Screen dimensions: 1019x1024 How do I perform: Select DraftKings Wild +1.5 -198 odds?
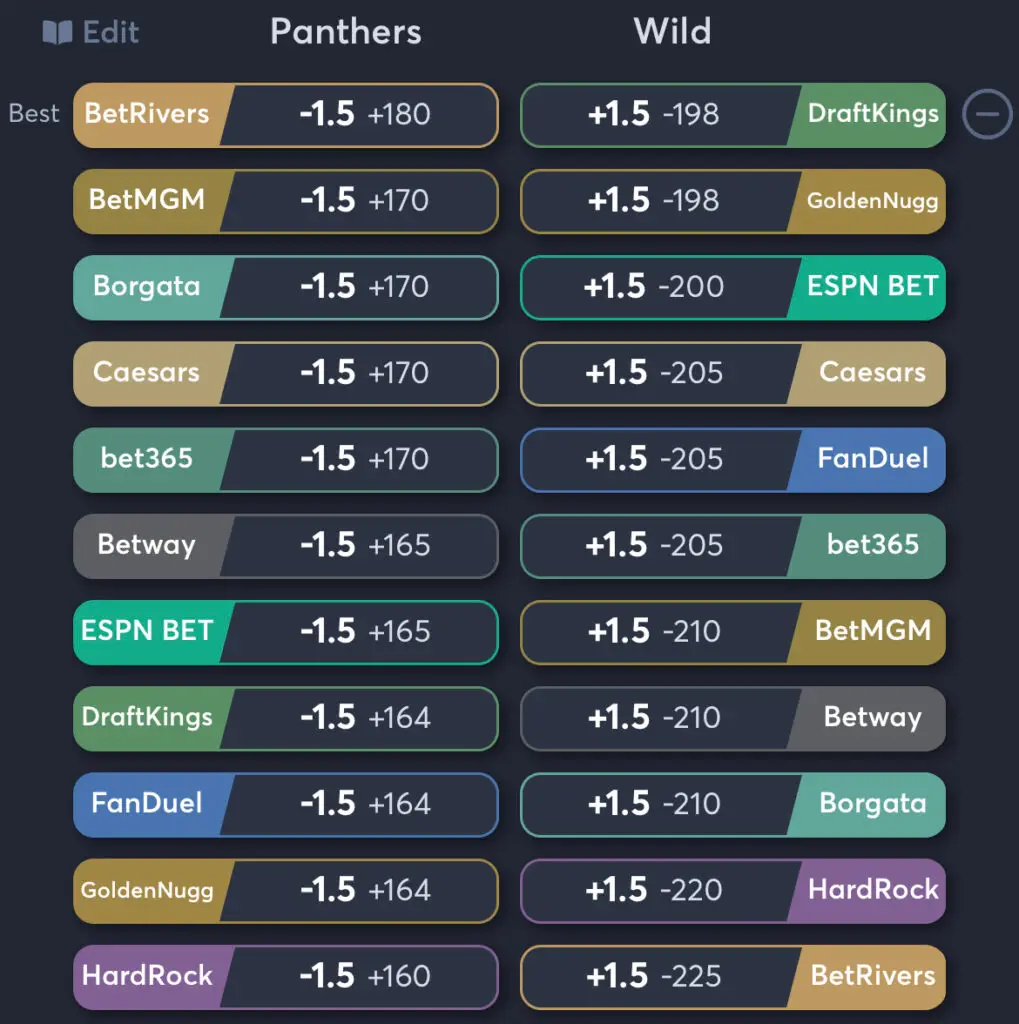click(733, 115)
